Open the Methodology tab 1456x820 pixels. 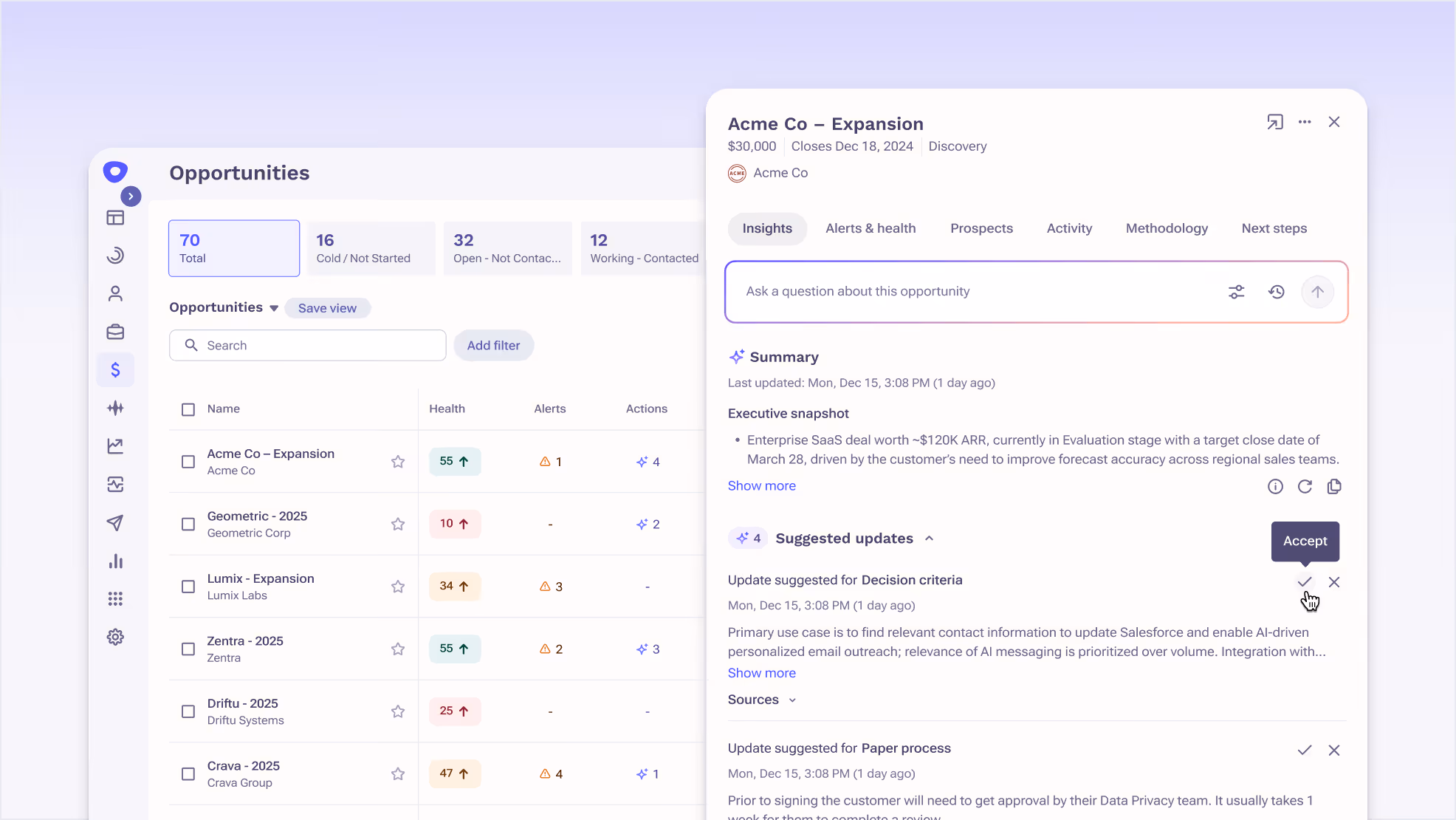point(1167,228)
